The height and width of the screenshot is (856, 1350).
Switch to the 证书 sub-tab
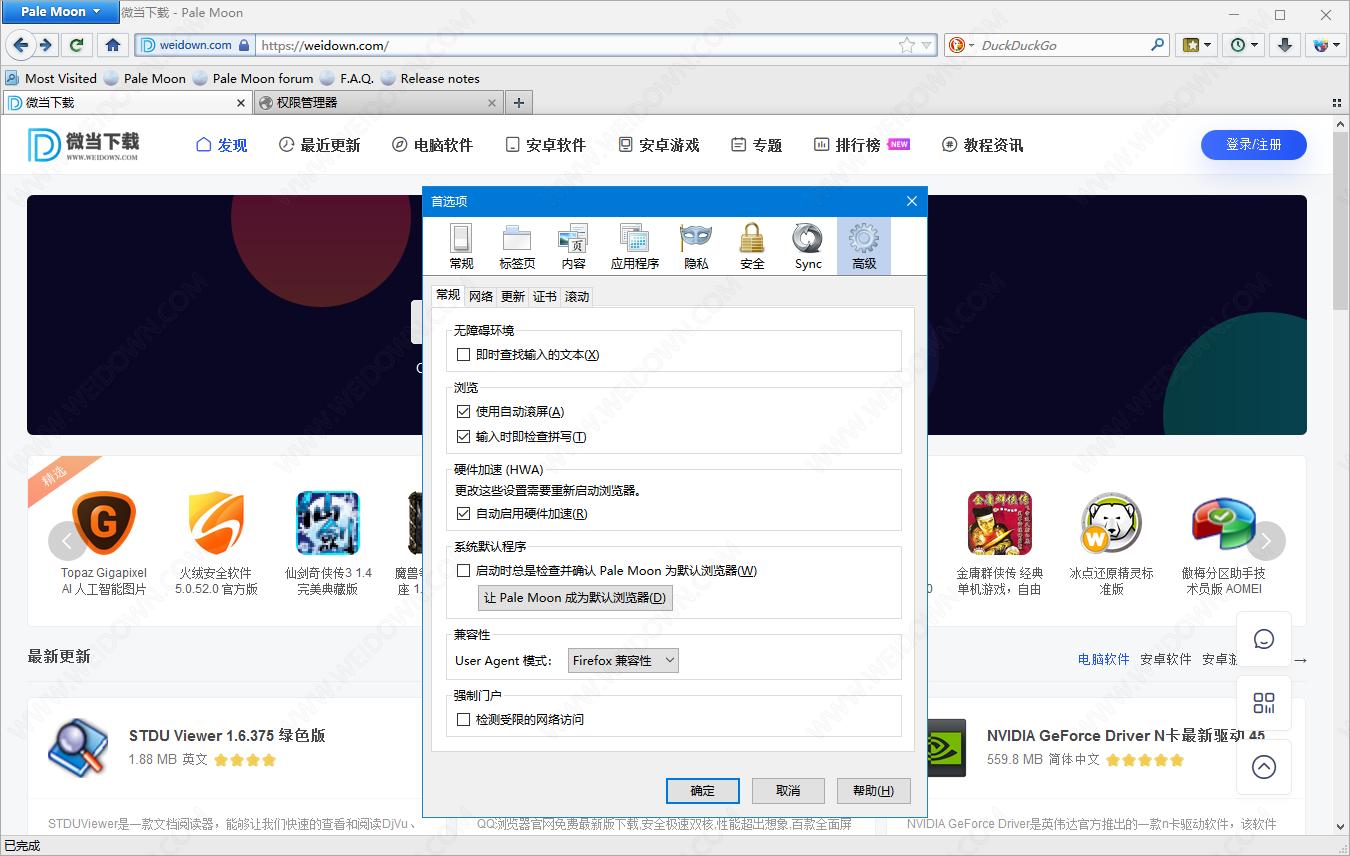pyautogui.click(x=545, y=296)
